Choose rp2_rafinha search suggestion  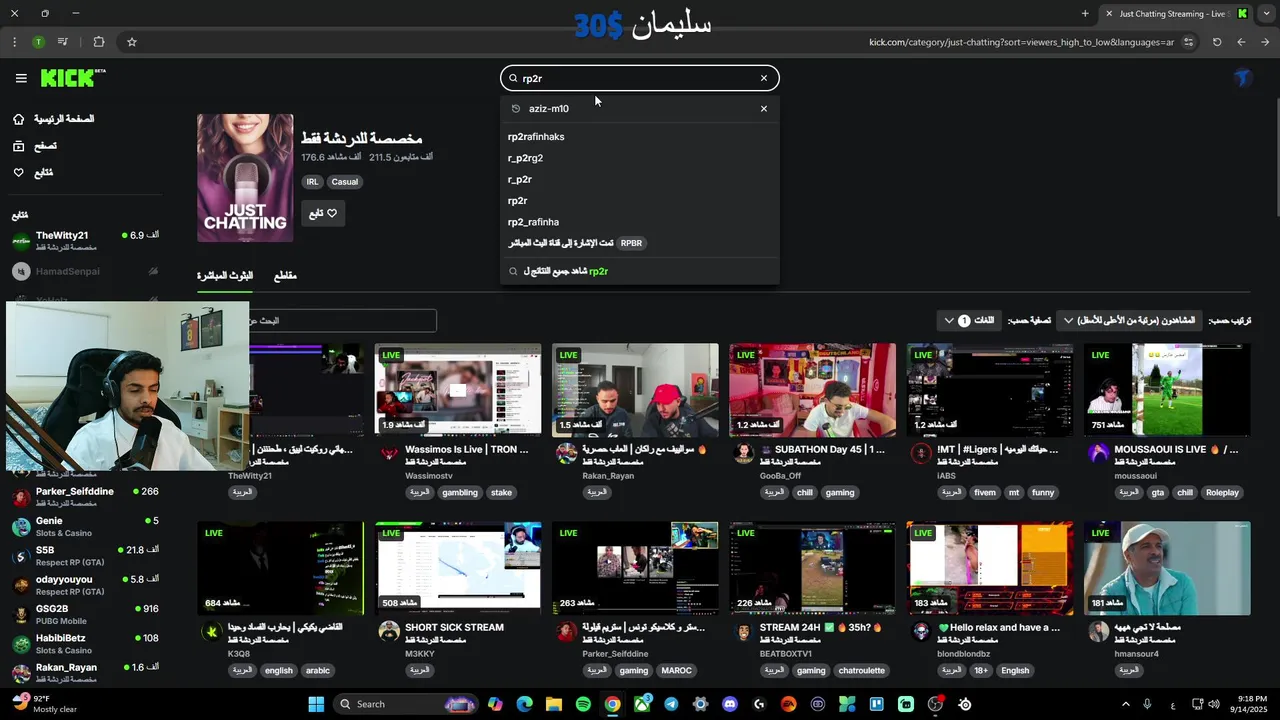coord(640,222)
